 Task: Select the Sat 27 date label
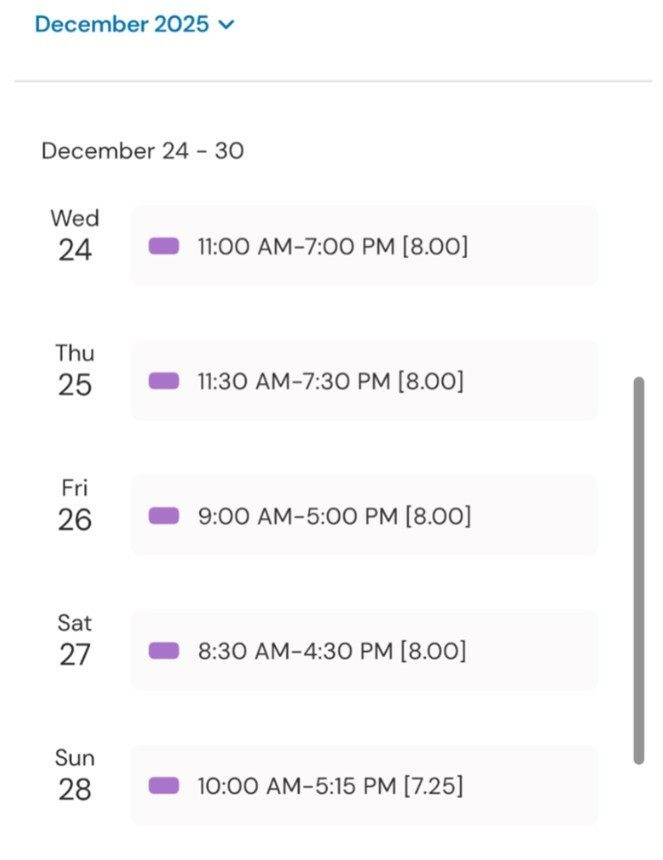click(x=75, y=640)
